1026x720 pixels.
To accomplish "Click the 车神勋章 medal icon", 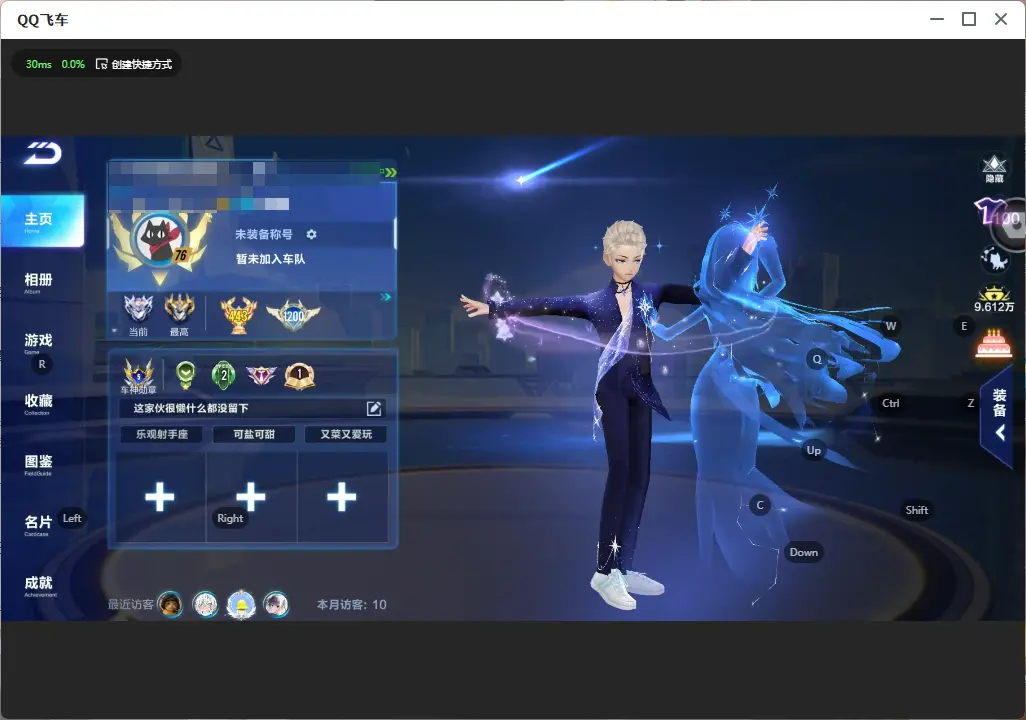I will (139, 376).
